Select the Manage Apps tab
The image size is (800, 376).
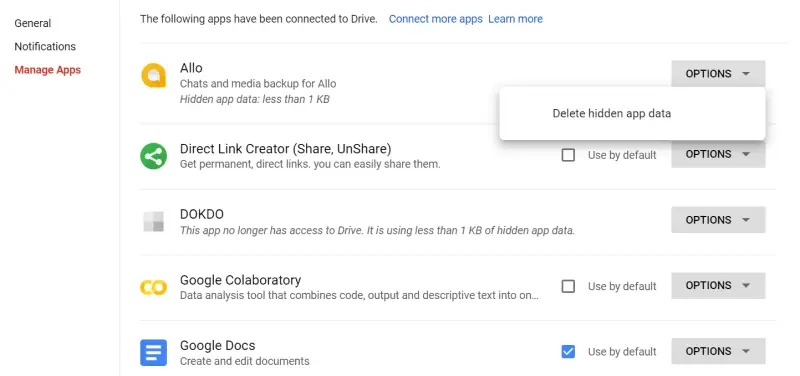coord(47,70)
